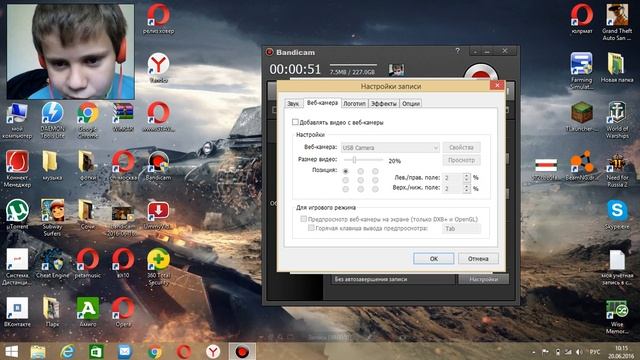Click the Свойства button
This screenshot has width=640, height=360.
461,147
